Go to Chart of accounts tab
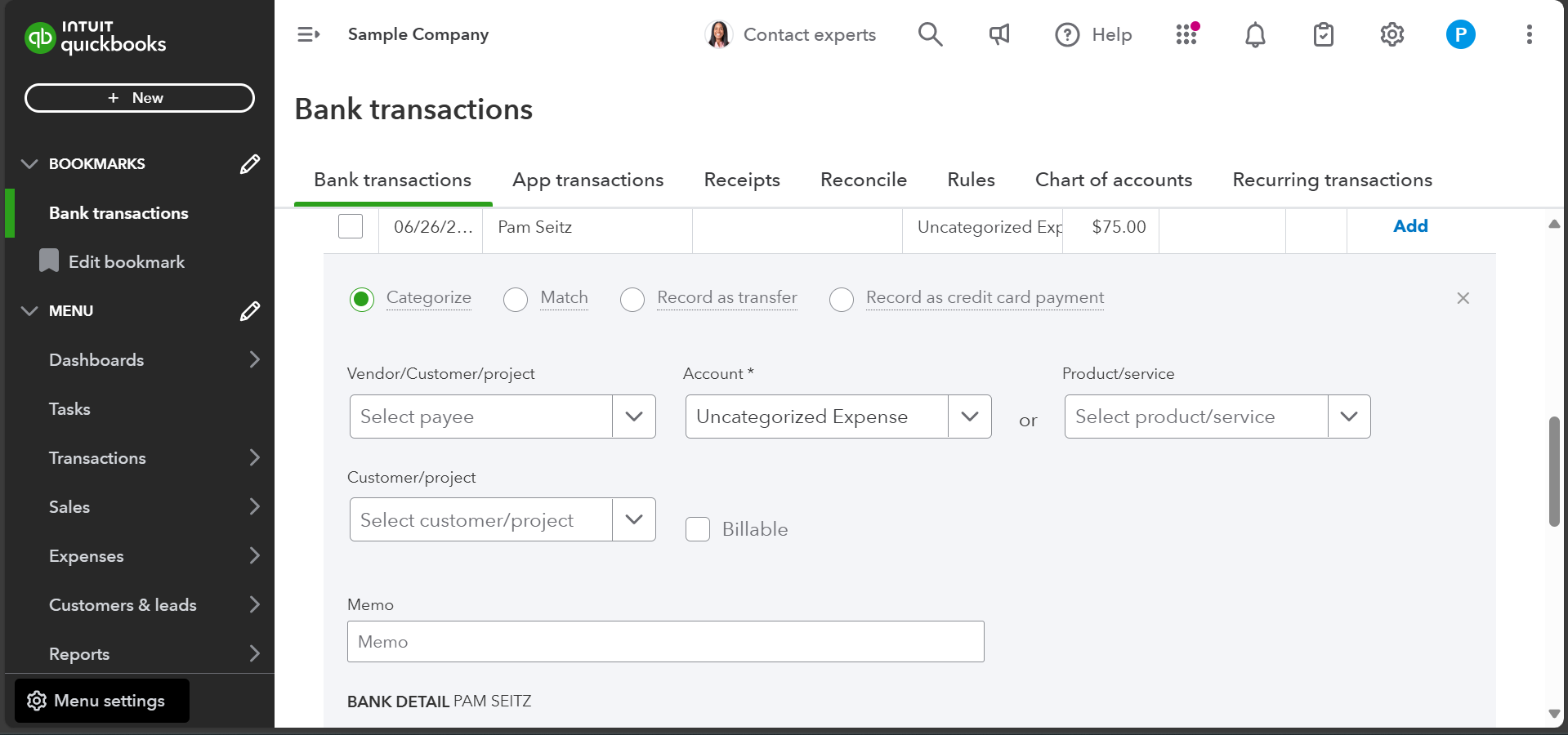This screenshot has width=1568, height=735. tap(1113, 180)
